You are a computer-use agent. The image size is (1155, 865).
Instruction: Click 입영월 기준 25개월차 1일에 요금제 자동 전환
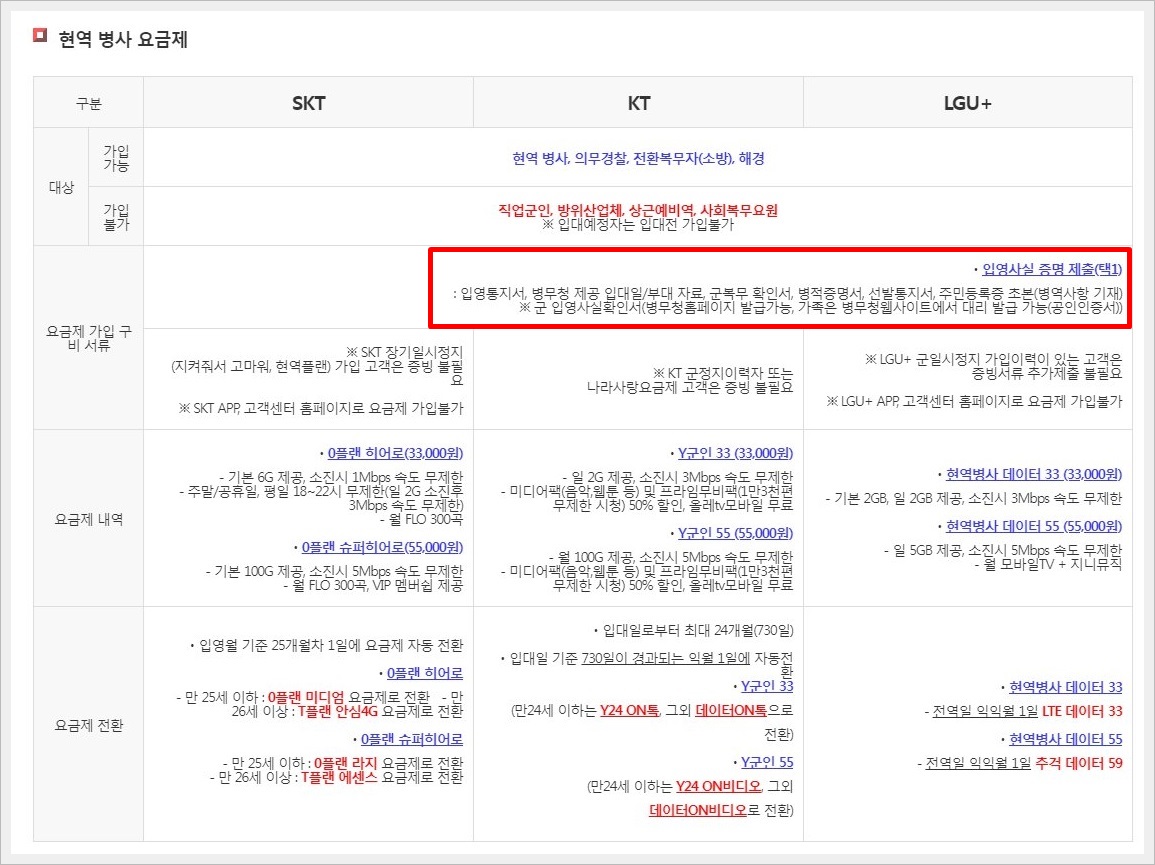click(x=326, y=645)
